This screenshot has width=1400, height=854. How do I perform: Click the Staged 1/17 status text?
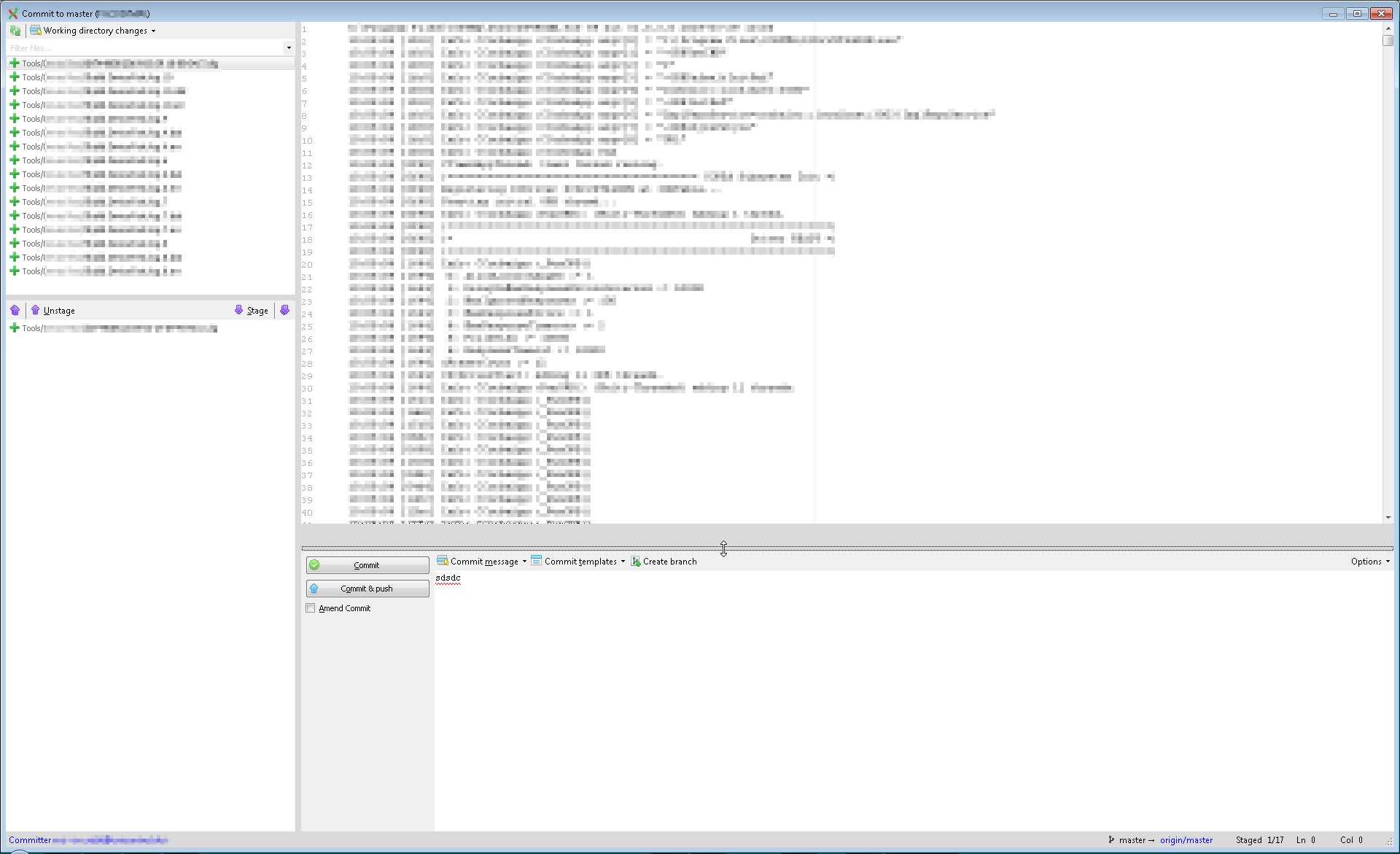tap(1260, 840)
